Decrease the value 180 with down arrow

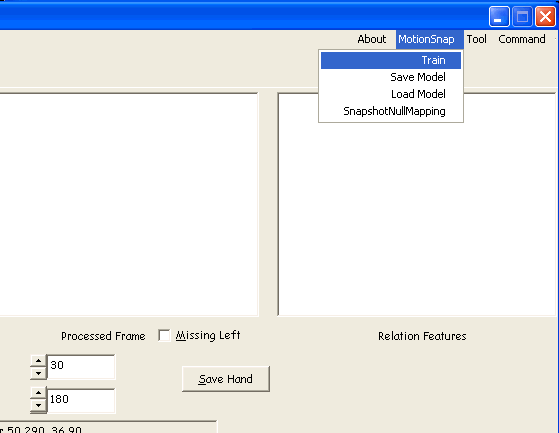pos(39,406)
